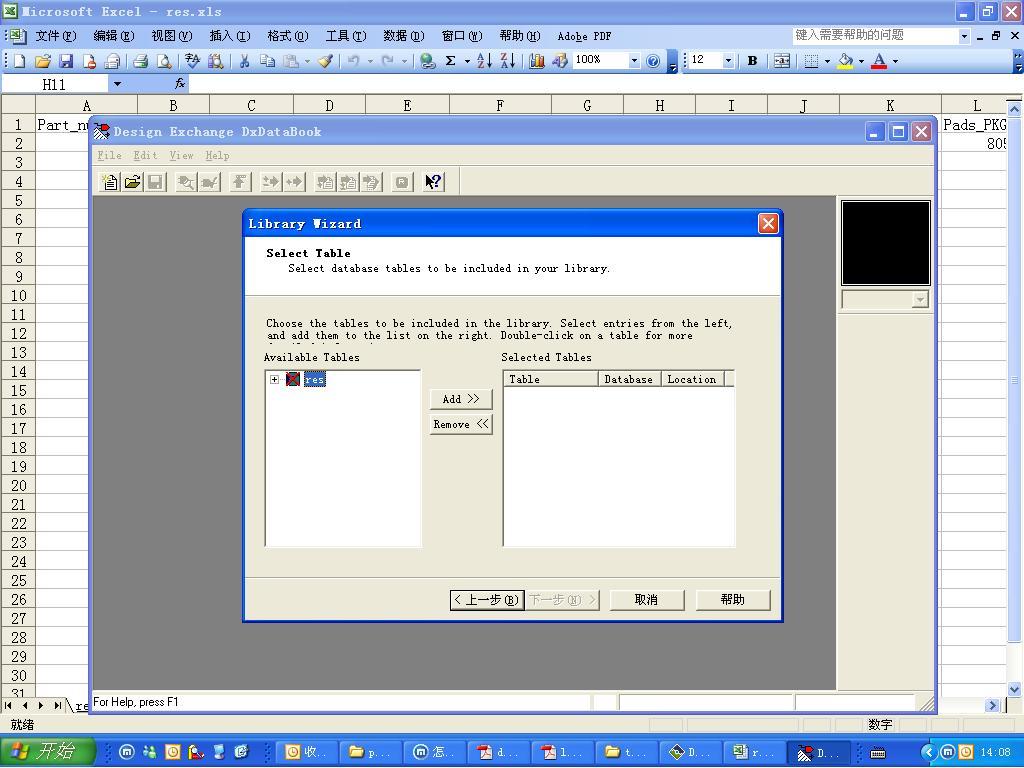Click Excel copy icon
Viewport: 1024px width, 768px height.
pyautogui.click(x=267, y=61)
